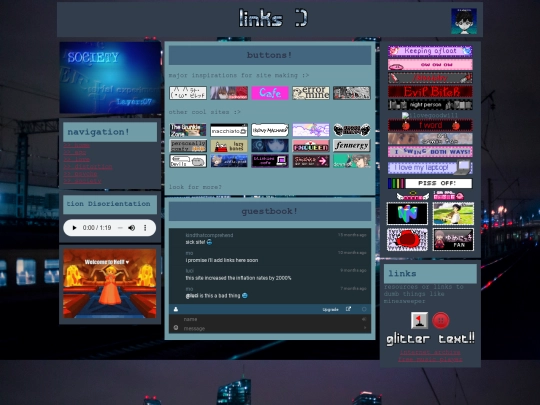Open the internet archive link
Viewport: 540px width, 405px height.
tap(430, 352)
